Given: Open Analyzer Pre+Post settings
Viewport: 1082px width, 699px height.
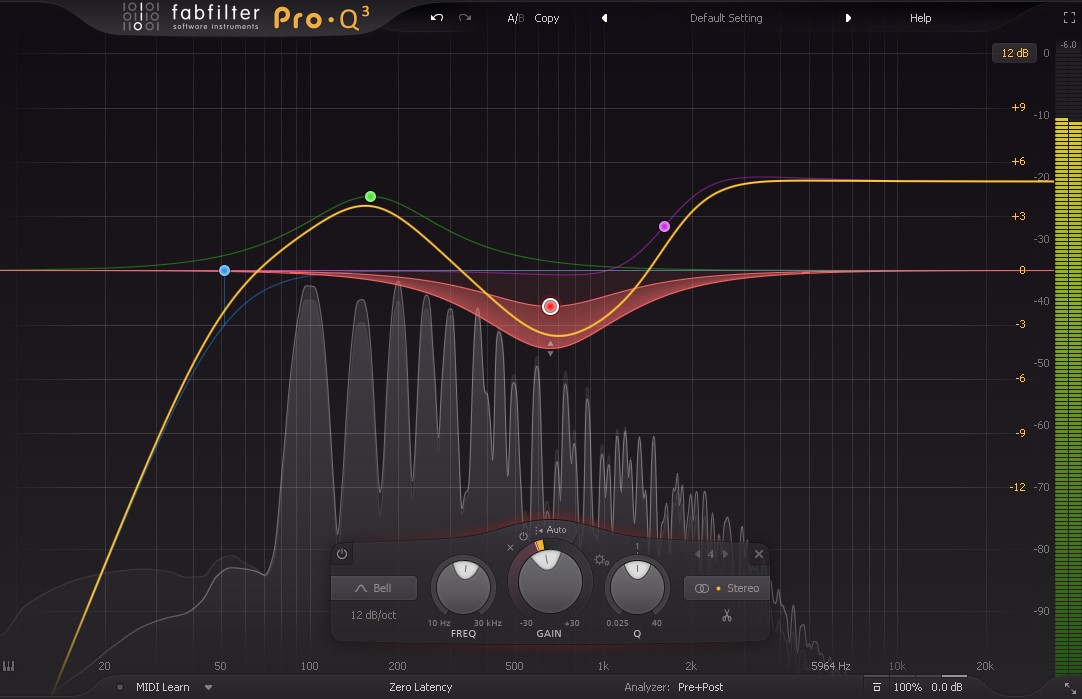Looking at the screenshot, I should 700,687.
